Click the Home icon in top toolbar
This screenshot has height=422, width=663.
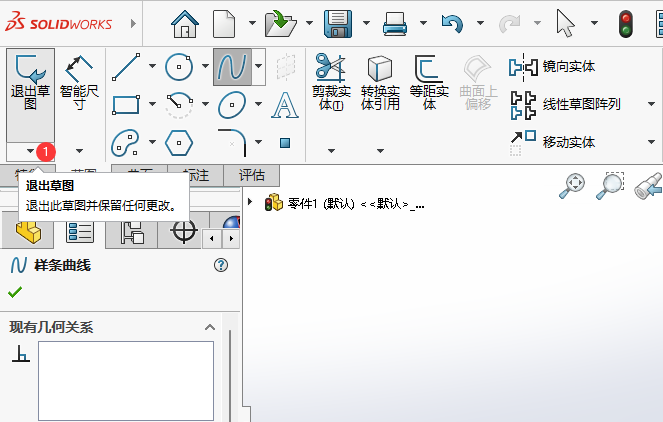point(185,24)
